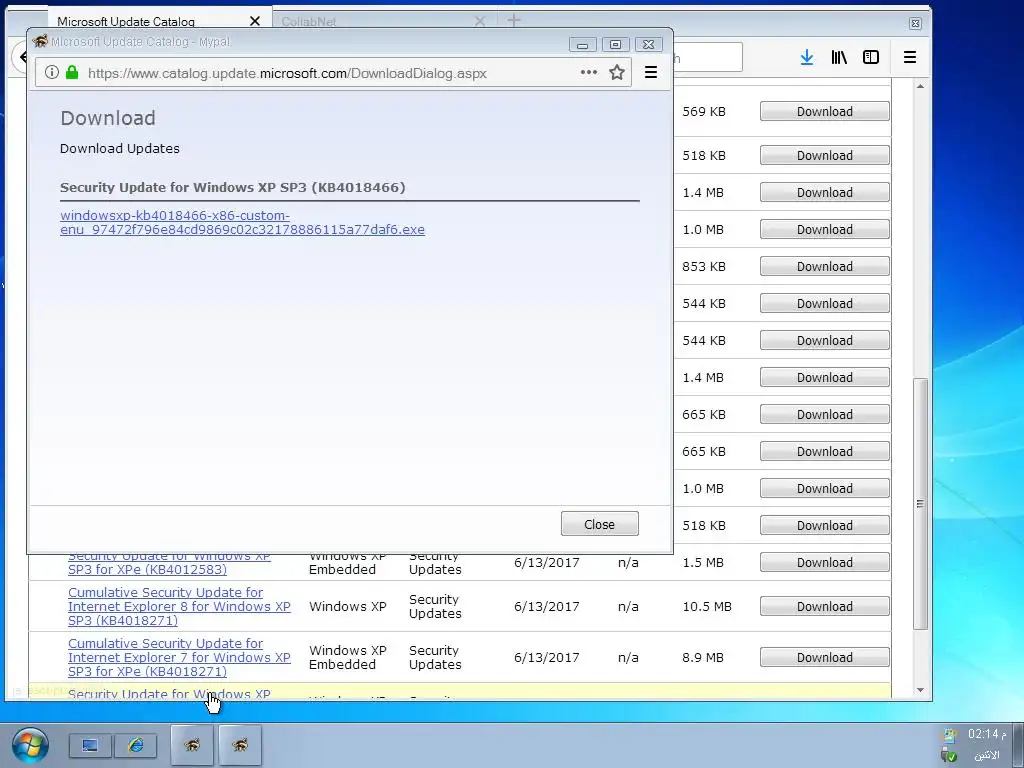Screen dimensions: 1024x768
Task: Click Download button for the 10.5 MB update
Action: pyautogui.click(x=824, y=607)
